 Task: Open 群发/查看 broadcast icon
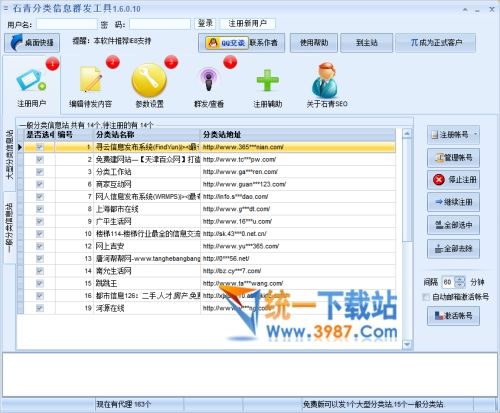209,79
